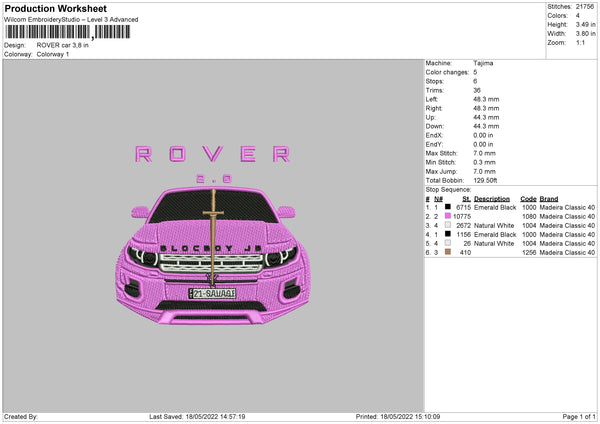
Task: Click the 'ROVER' lettering in the design
Action: click(213, 154)
